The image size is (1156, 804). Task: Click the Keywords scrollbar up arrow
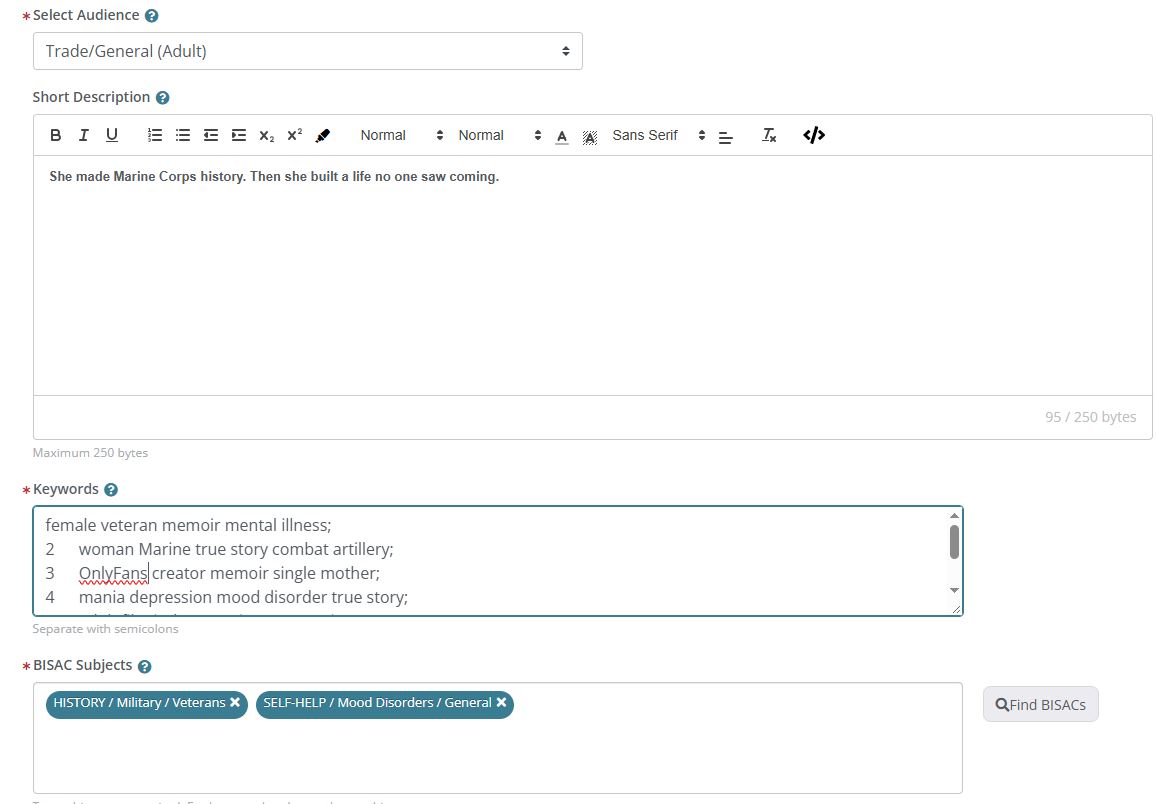(x=954, y=515)
